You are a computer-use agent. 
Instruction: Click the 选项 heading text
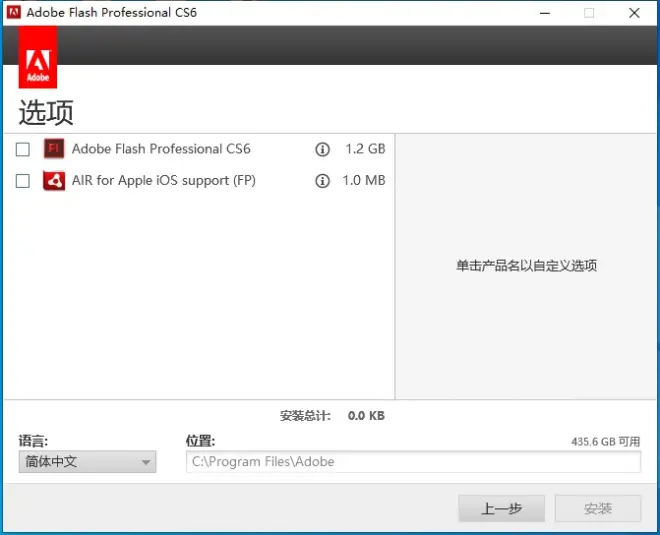[x=46, y=113]
